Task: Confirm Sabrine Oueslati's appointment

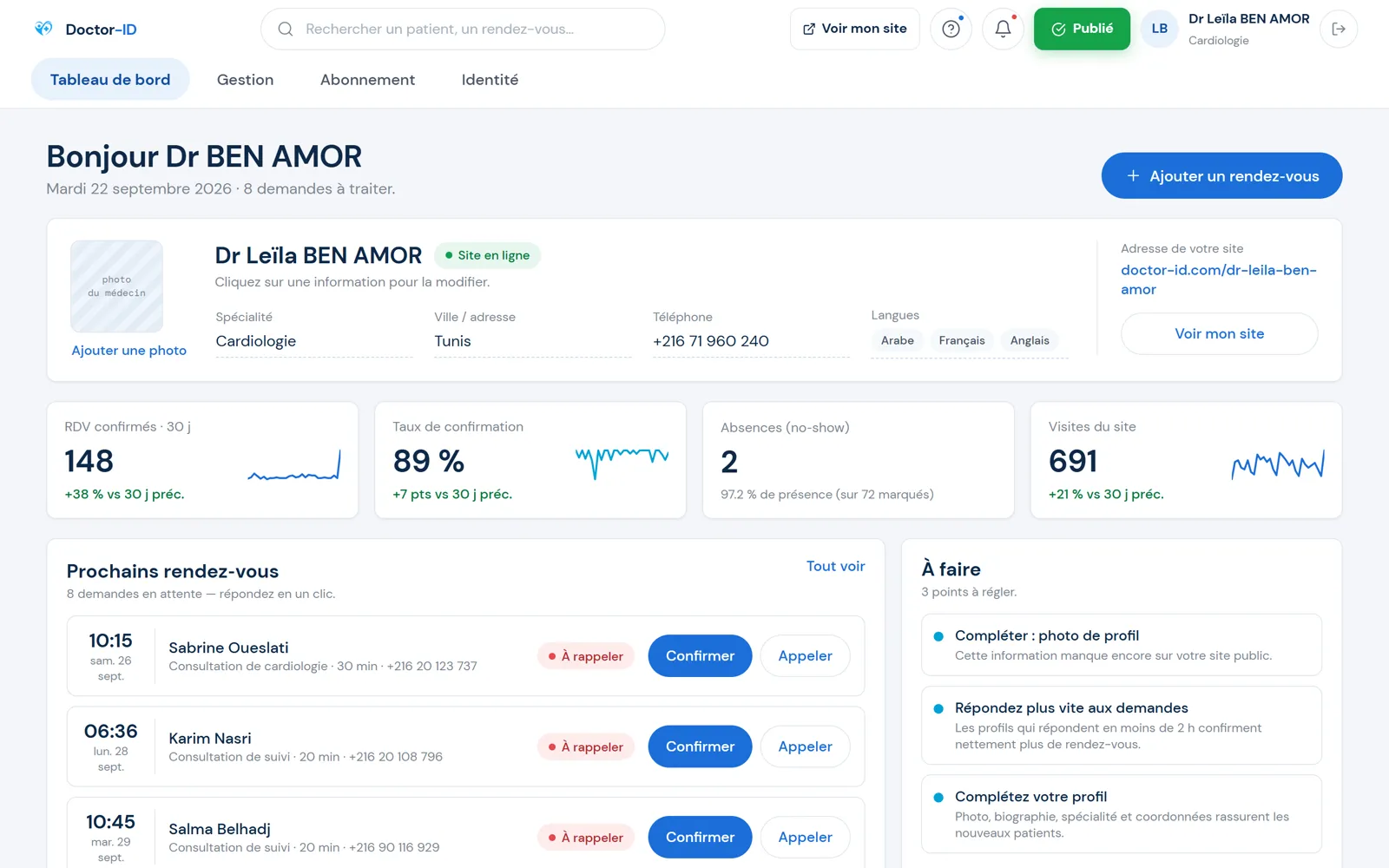Action: 700,655
